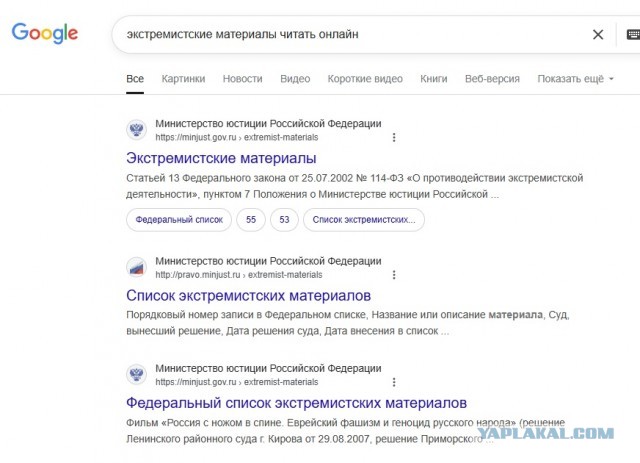Click the https://minjust.gov.ru URL of first result
Image resolution: width=640 pixels, height=463 pixels.
tap(237, 138)
